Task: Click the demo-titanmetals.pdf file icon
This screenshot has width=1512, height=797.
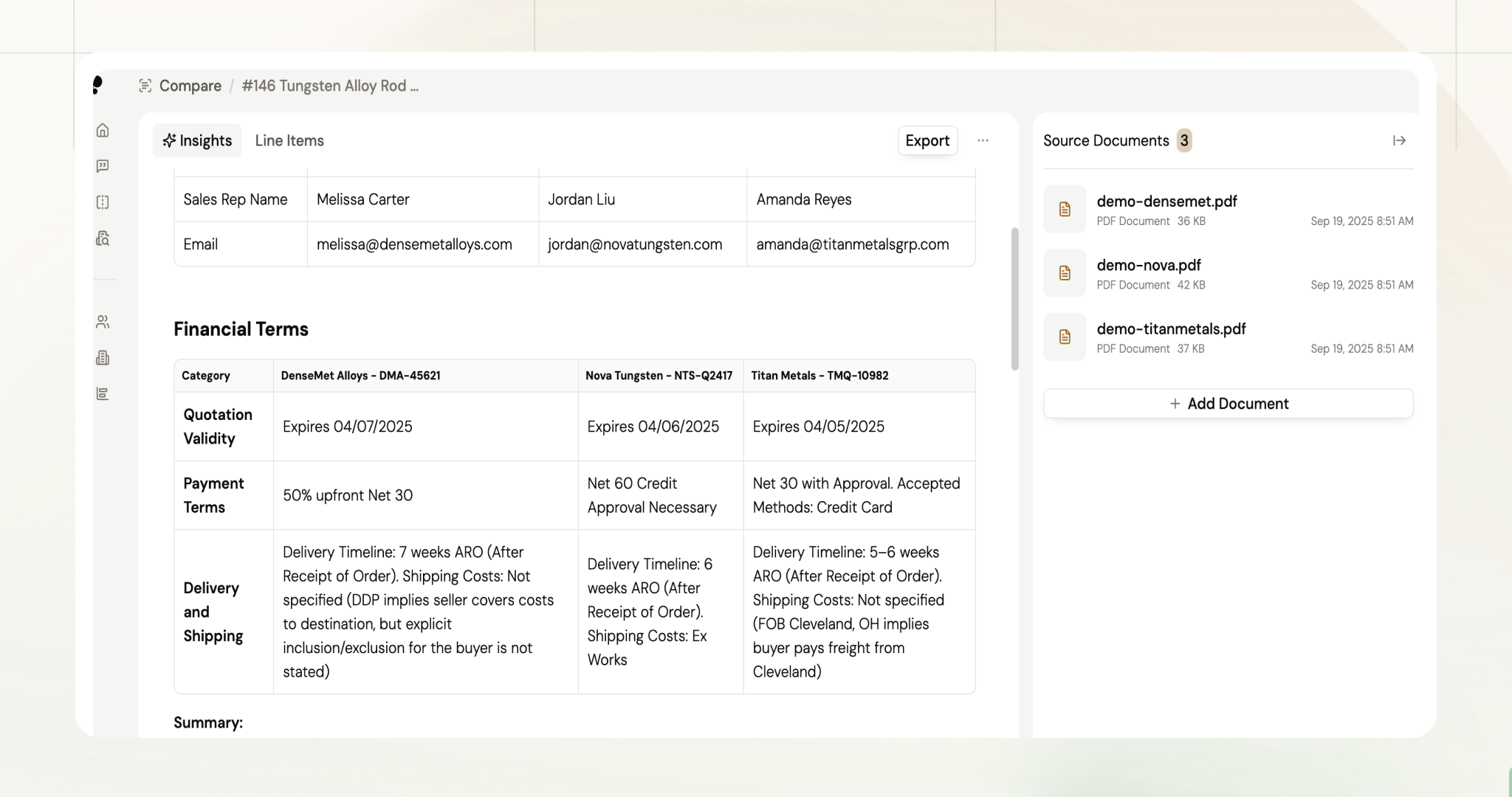Action: [1065, 337]
